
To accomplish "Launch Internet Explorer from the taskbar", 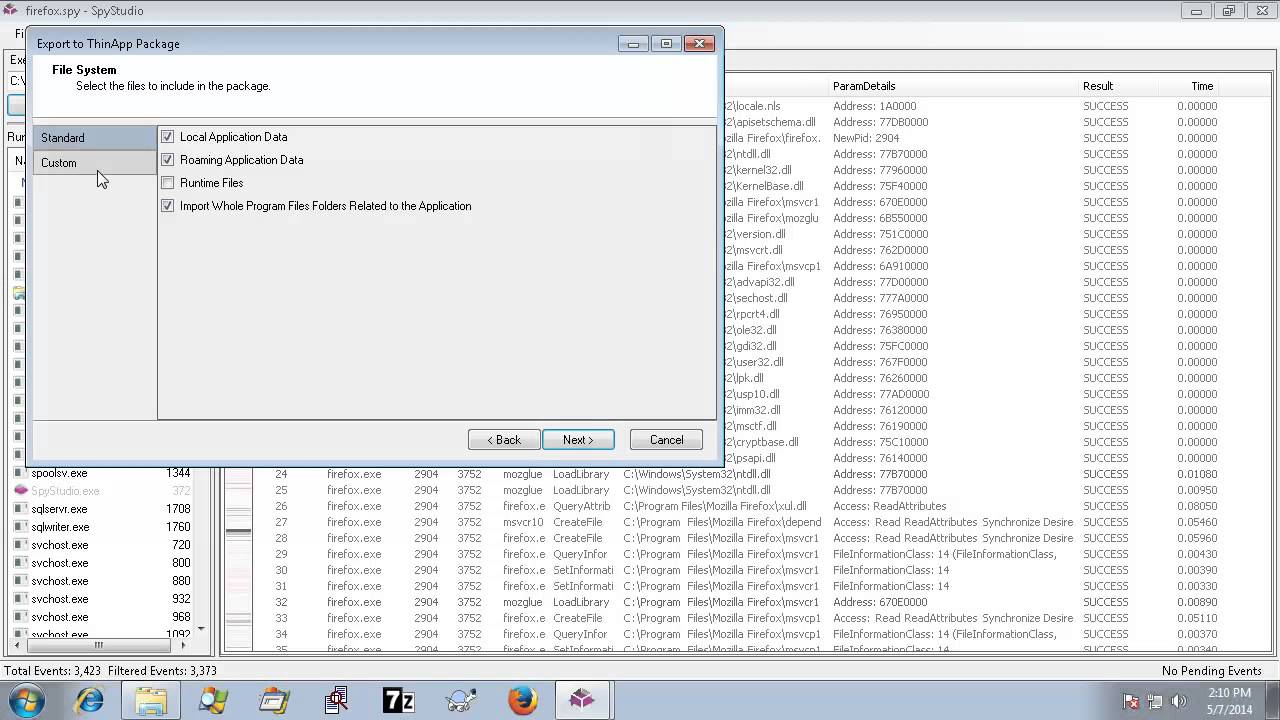I will [89, 701].
